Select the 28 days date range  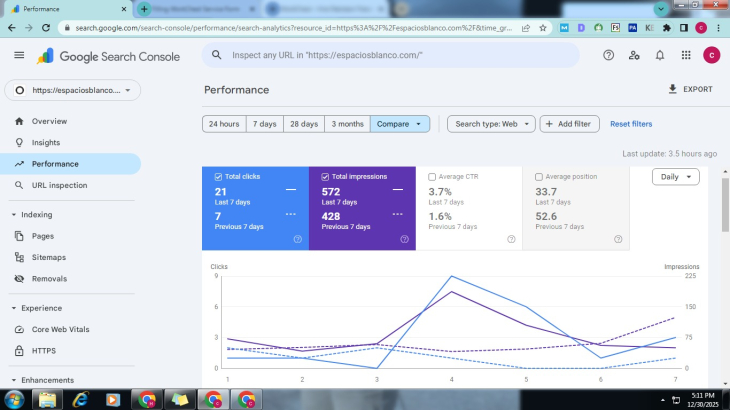click(x=303, y=124)
